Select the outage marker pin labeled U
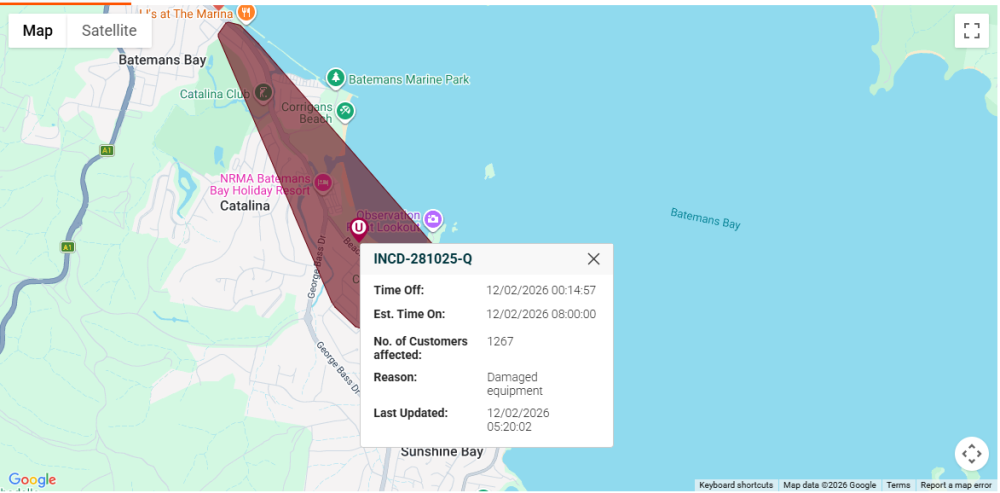 coord(359,229)
